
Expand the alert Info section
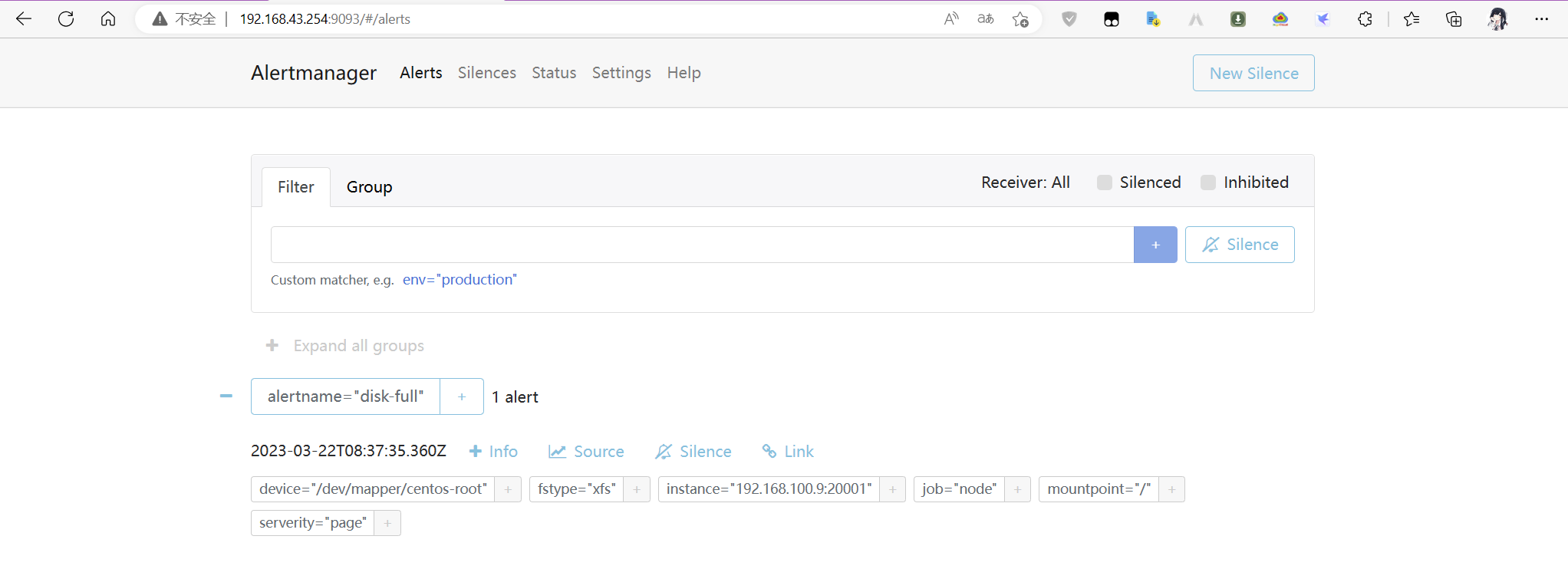493,452
